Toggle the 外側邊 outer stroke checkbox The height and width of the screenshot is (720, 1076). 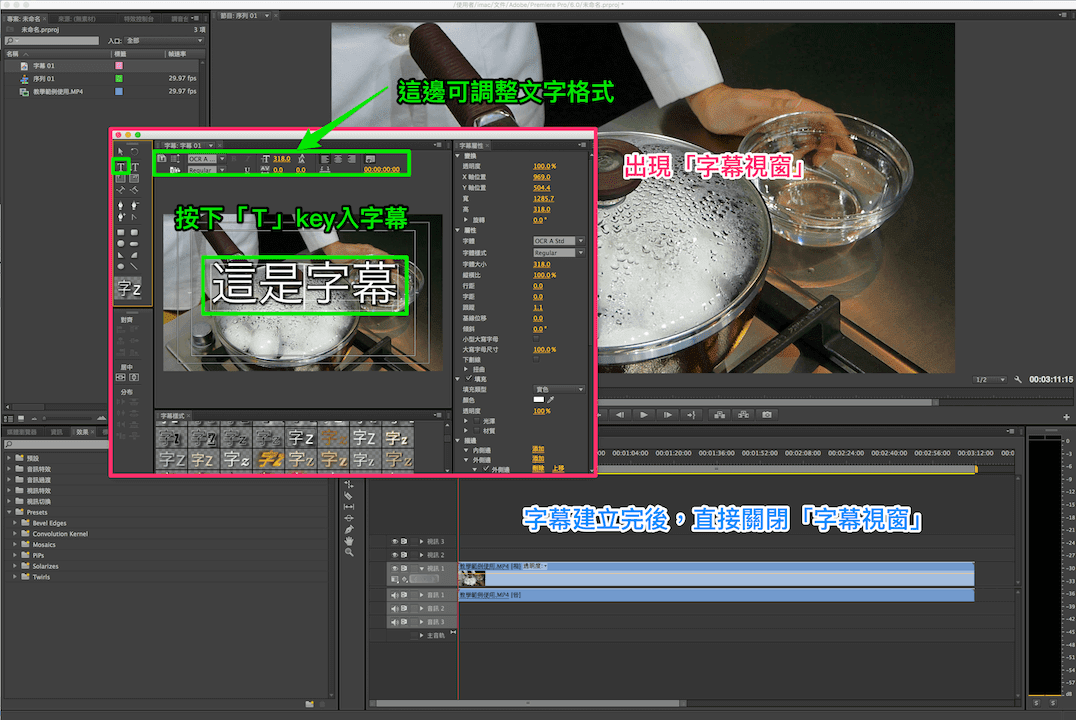(x=486, y=469)
